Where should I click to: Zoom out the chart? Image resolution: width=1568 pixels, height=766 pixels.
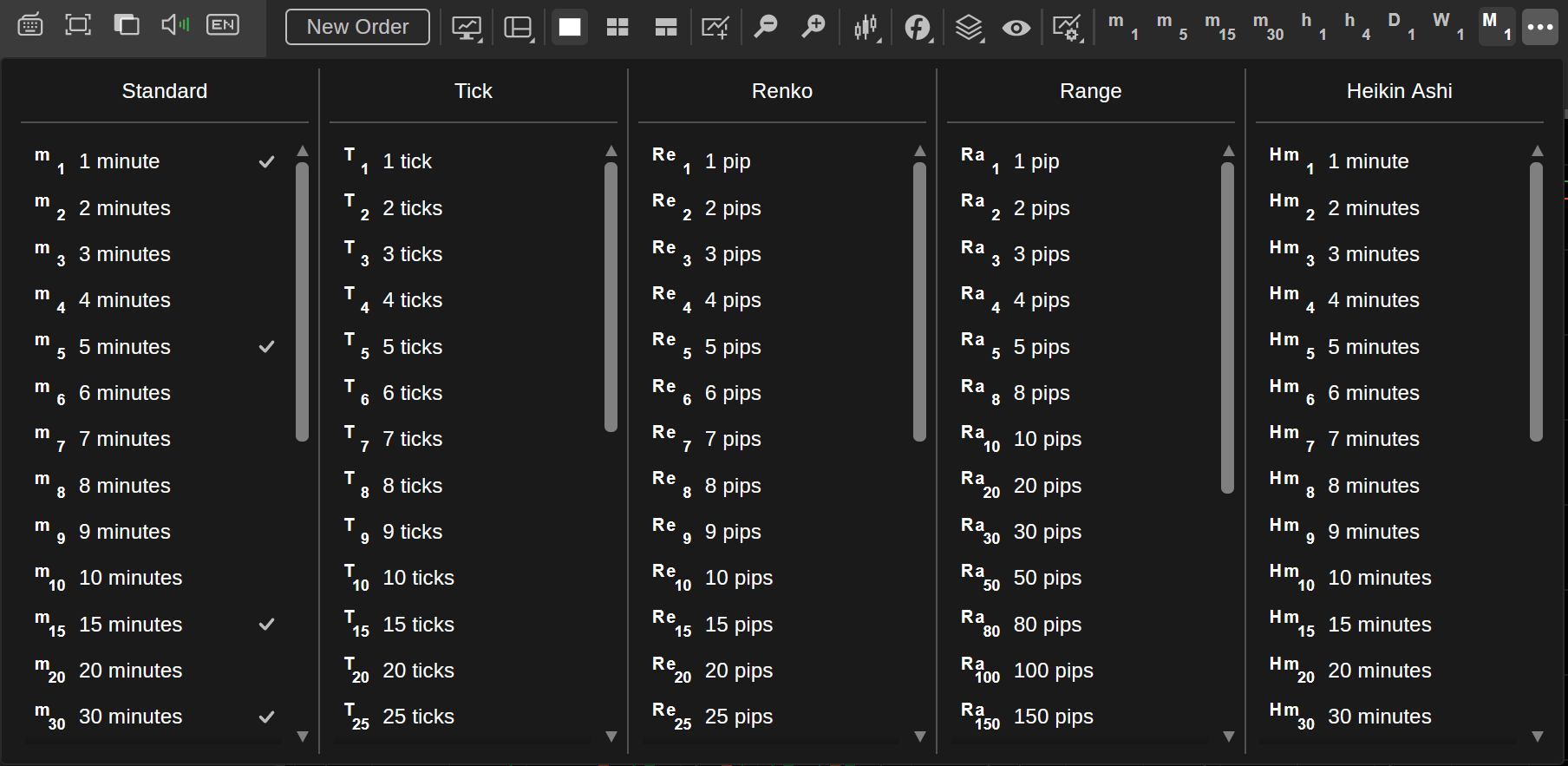766,27
